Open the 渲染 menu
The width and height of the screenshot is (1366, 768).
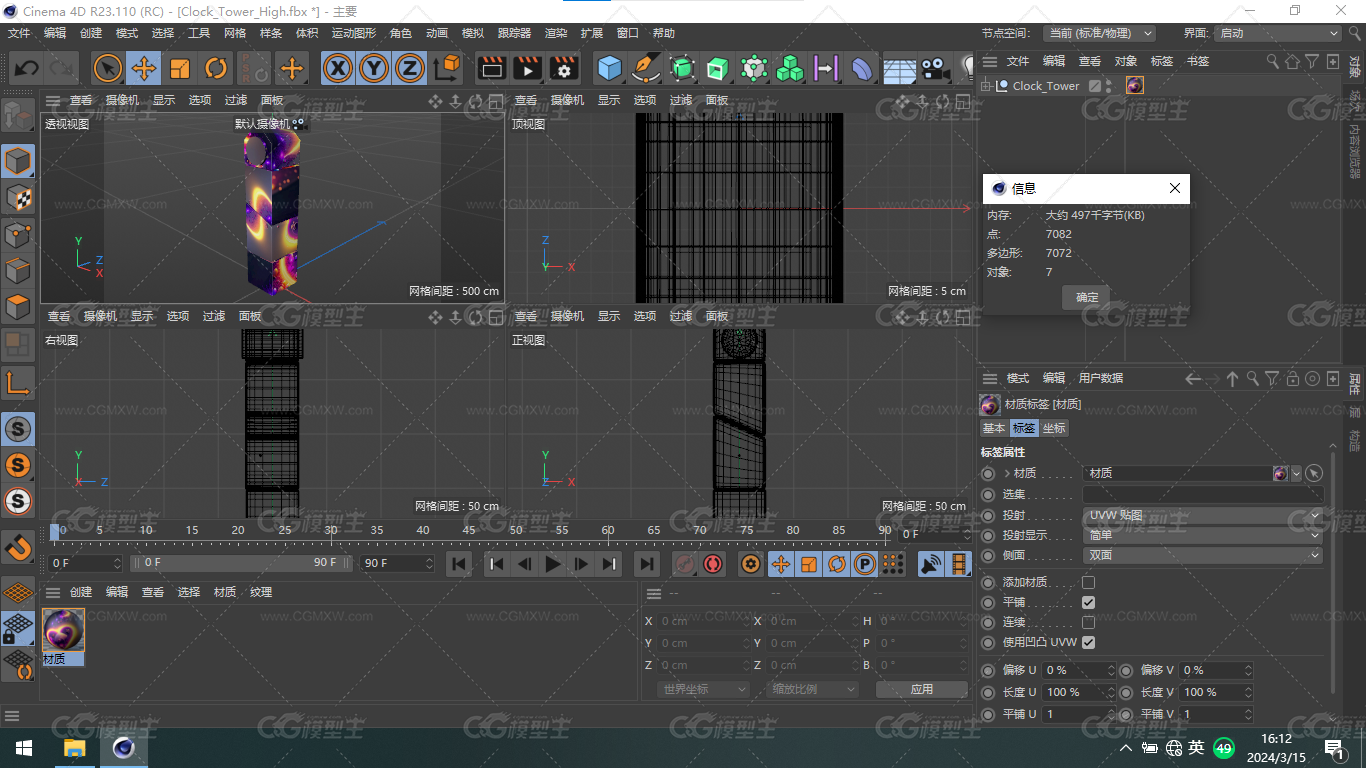click(x=556, y=33)
